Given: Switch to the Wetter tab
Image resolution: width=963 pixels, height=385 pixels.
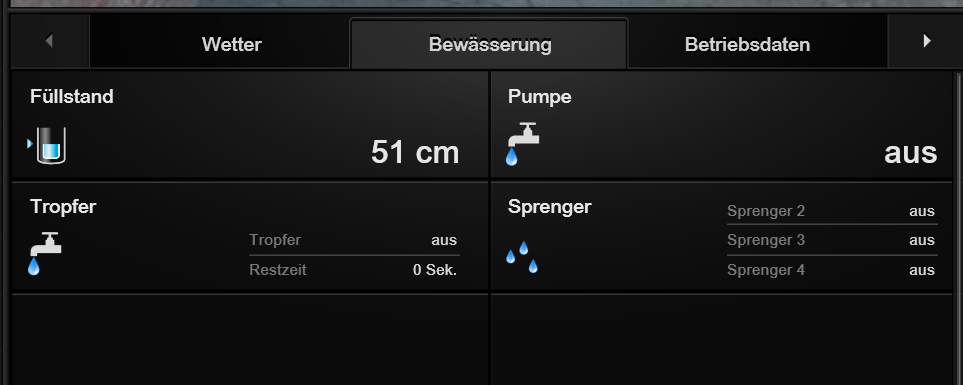Looking at the screenshot, I should 232,44.
